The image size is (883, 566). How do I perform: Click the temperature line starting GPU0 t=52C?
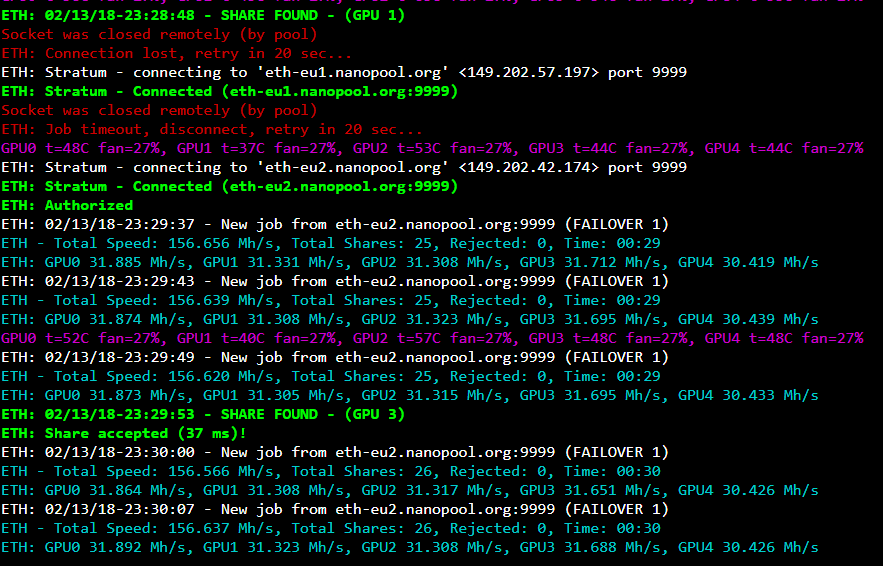click(432, 338)
